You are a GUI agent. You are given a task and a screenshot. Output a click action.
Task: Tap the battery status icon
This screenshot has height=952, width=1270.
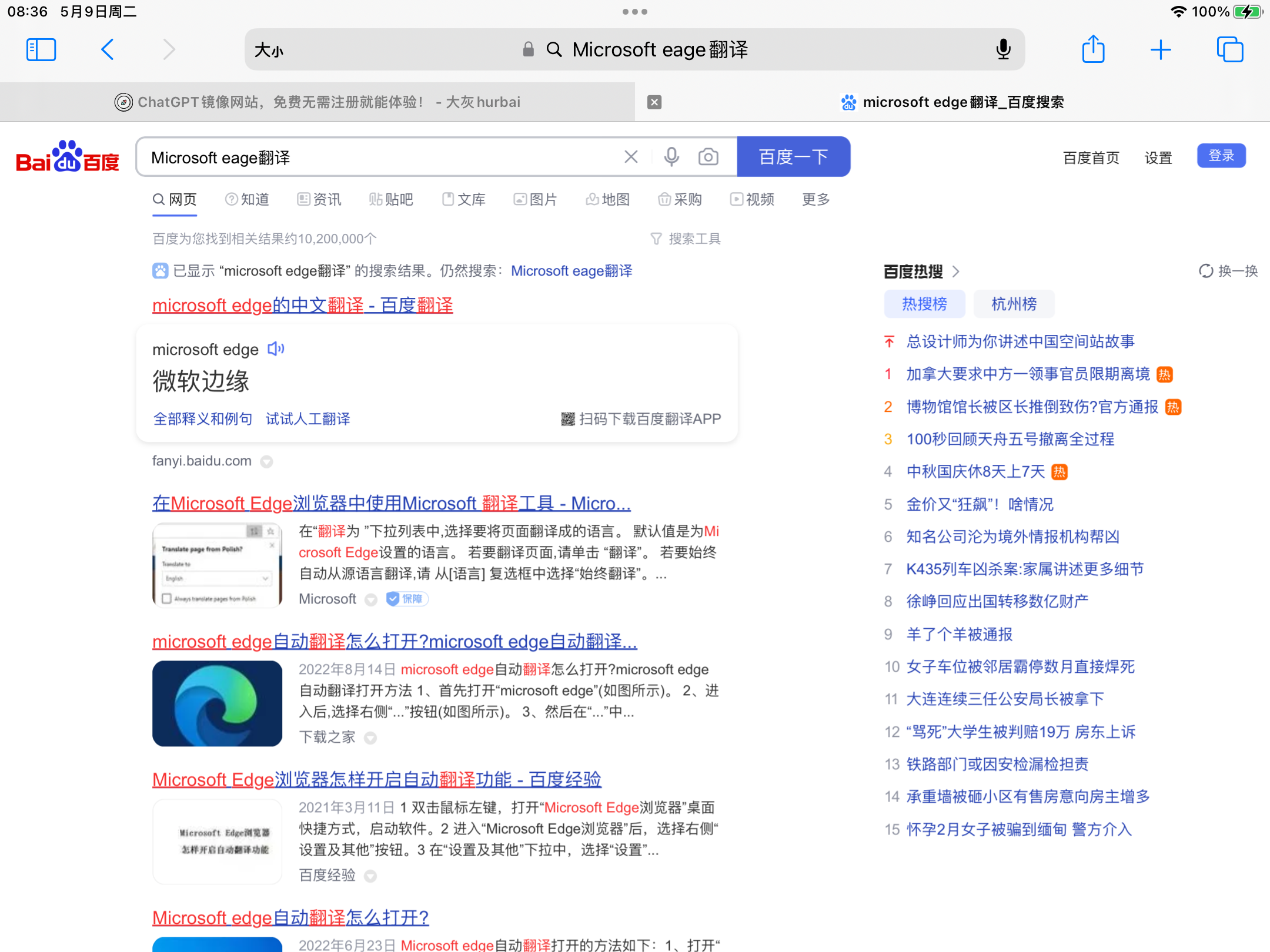(1248, 12)
